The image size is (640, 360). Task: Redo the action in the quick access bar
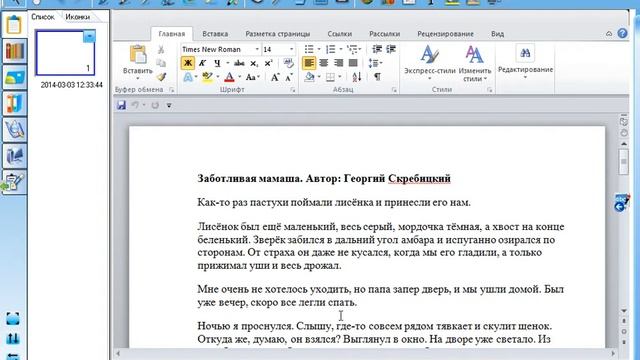[155, 105]
